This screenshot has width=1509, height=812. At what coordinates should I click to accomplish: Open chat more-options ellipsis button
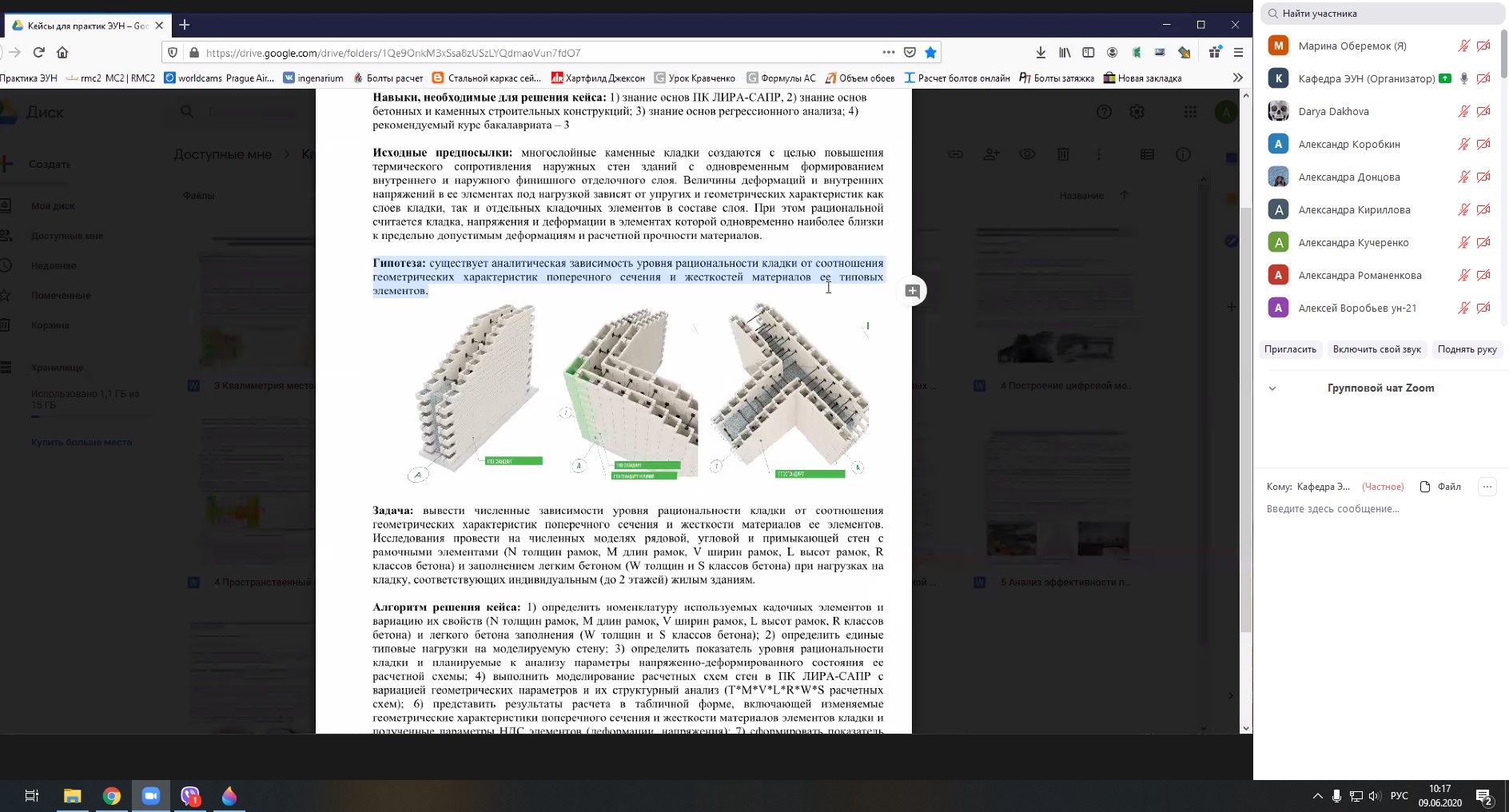pos(1487,487)
